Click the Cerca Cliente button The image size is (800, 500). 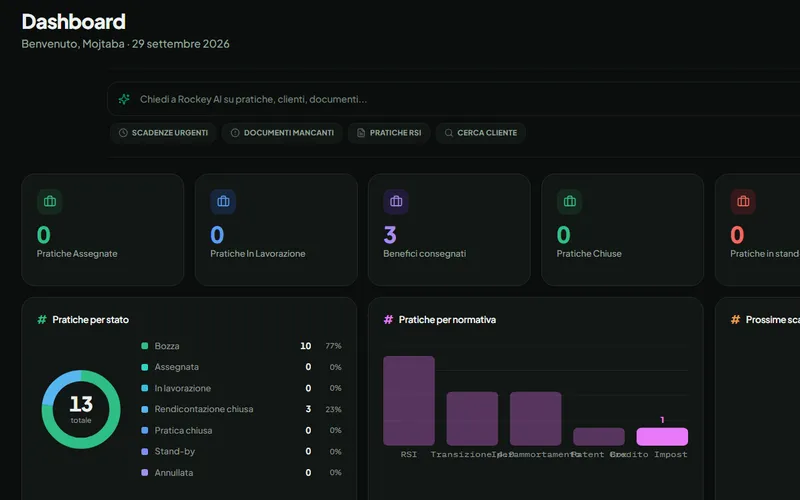click(481, 133)
